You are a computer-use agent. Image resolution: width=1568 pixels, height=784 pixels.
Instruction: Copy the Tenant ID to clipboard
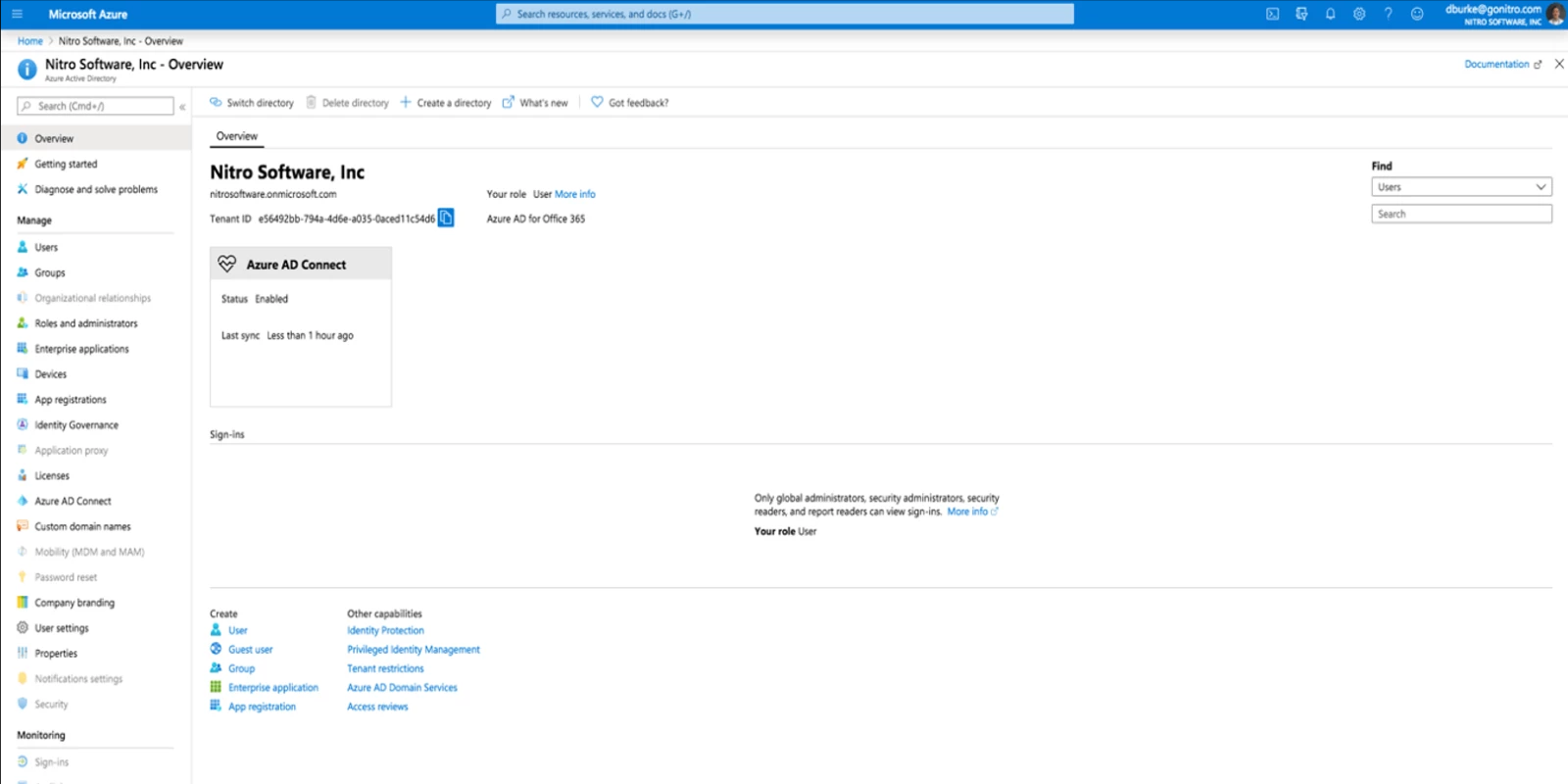point(446,218)
